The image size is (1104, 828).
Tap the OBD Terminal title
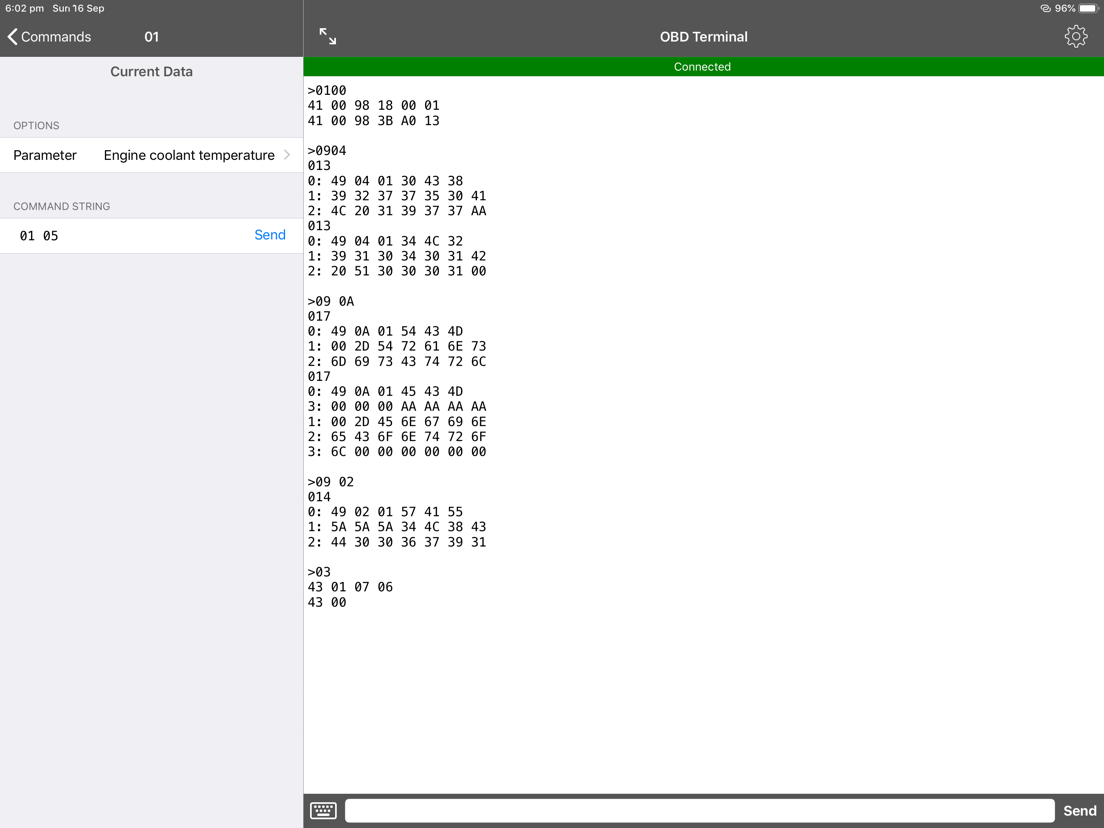pyautogui.click(x=703, y=37)
